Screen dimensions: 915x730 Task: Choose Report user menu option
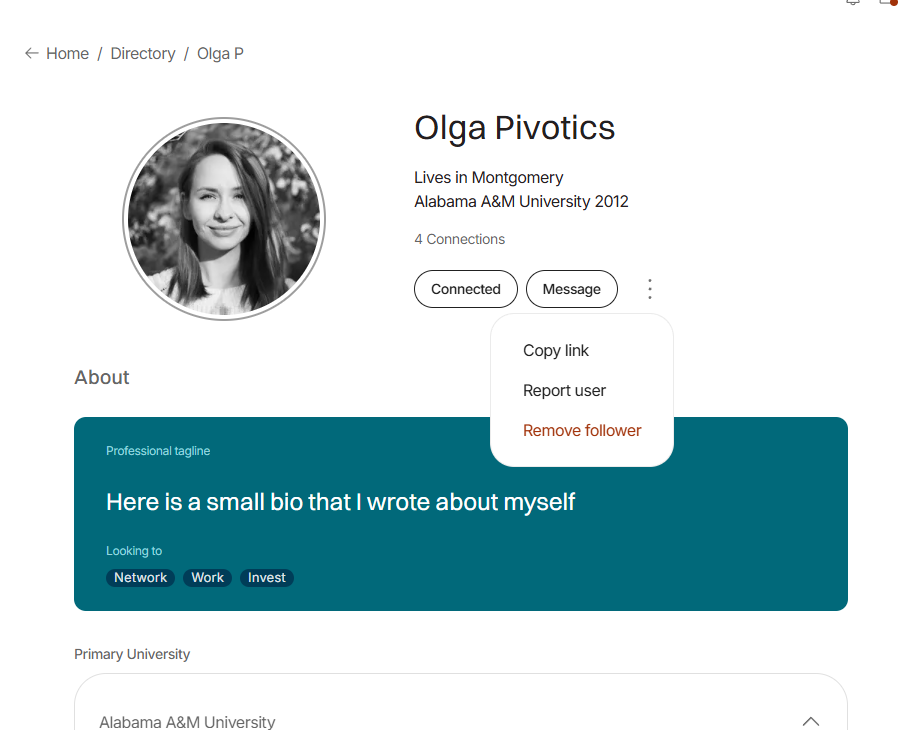(564, 390)
